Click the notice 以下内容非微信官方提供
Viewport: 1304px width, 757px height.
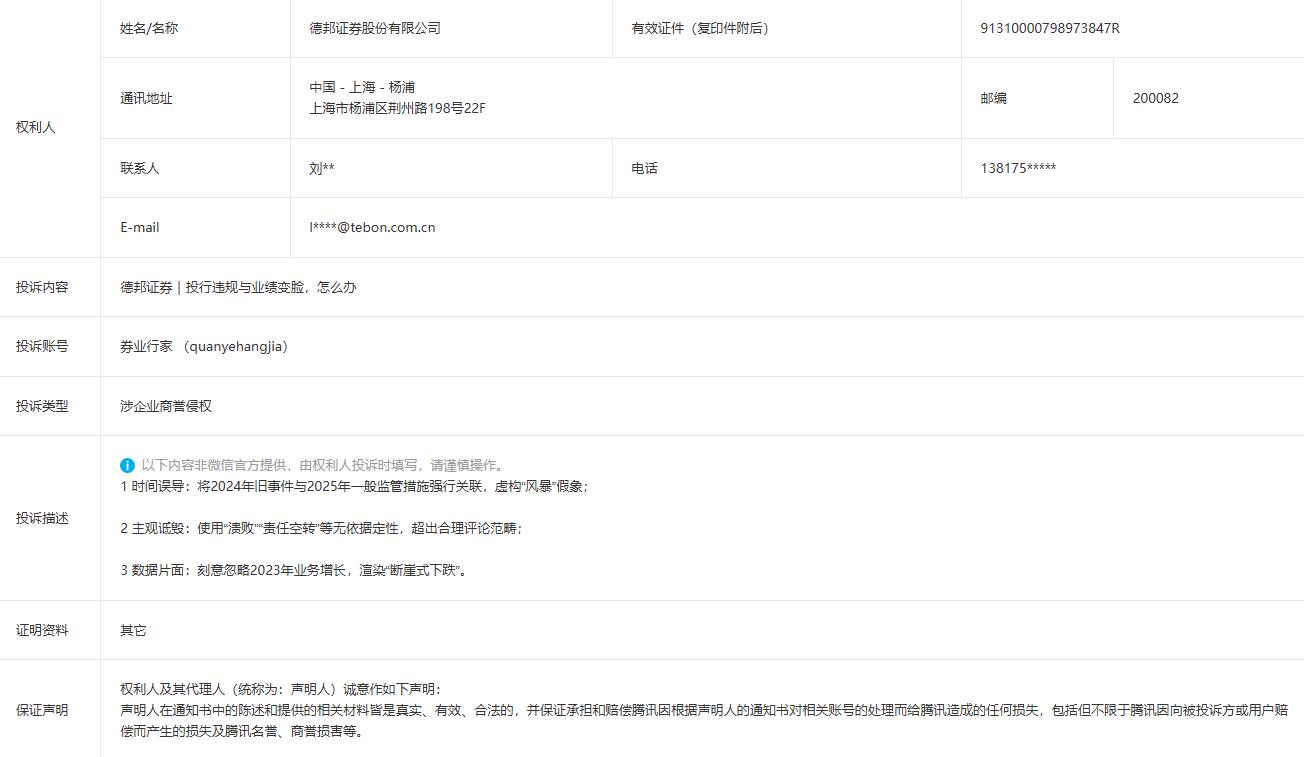pyautogui.click(x=323, y=465)
